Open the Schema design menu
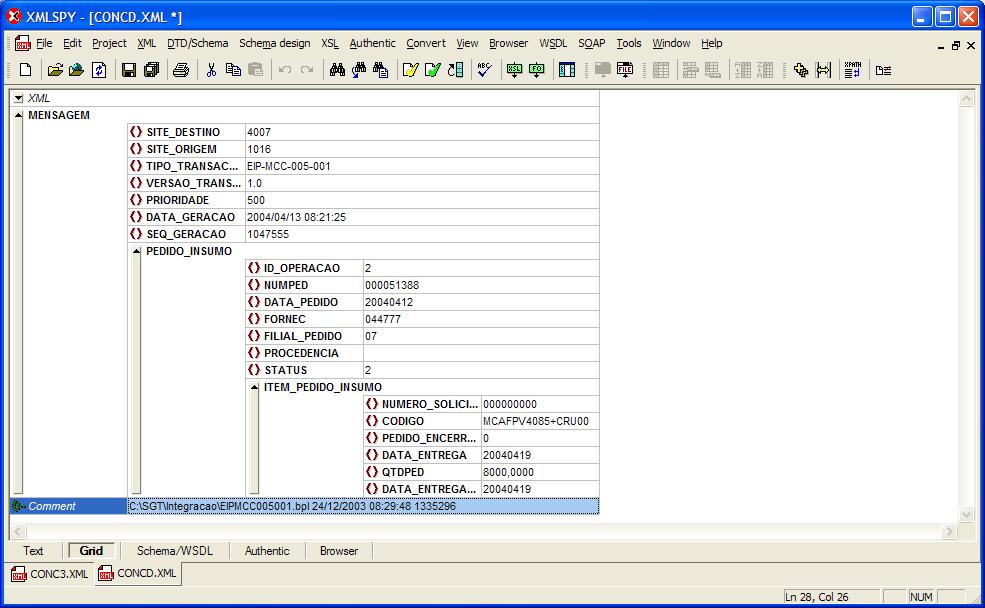 pyautogui.click(x=274, y=43)
